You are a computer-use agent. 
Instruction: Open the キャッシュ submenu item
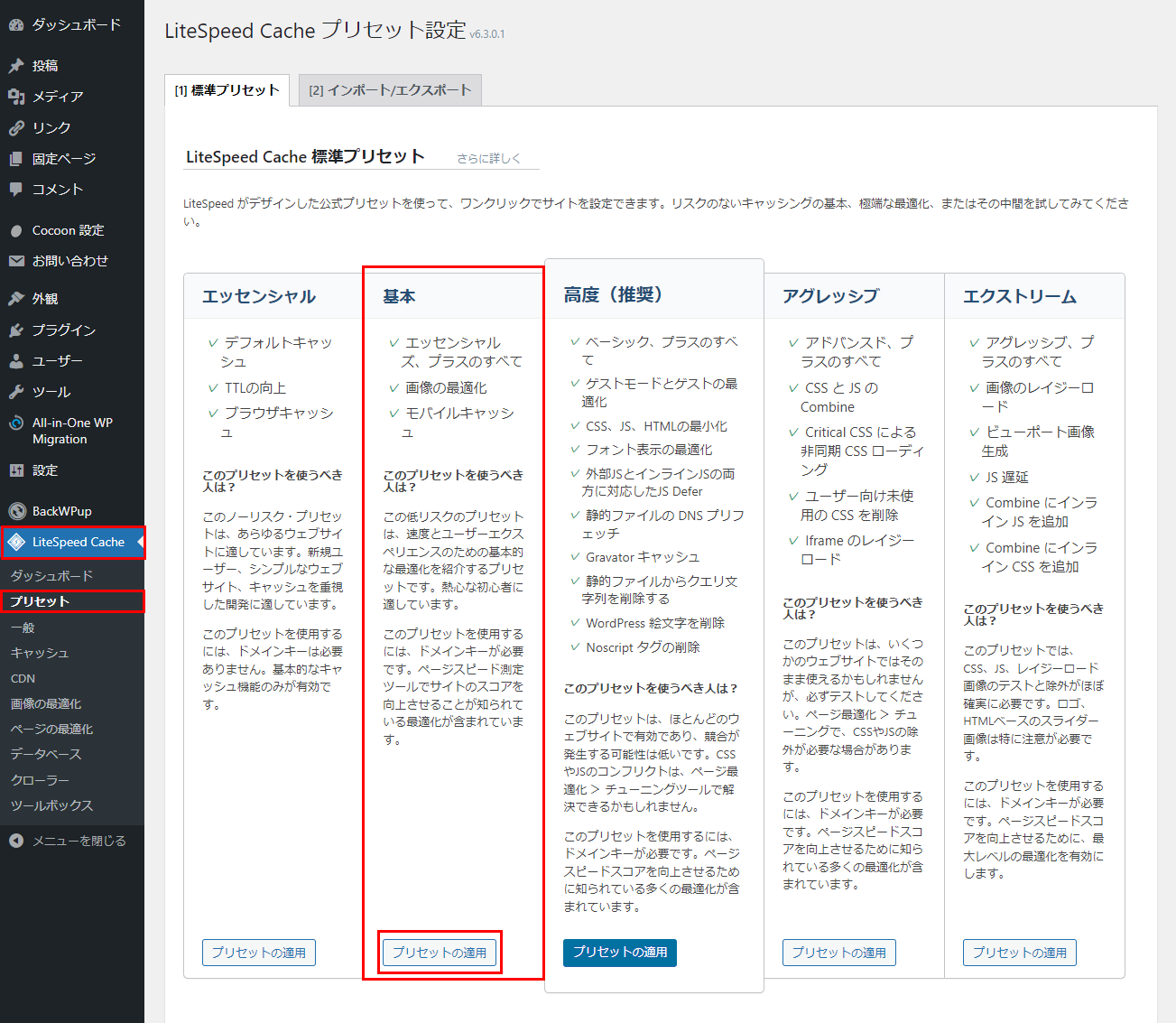(40, 653)
